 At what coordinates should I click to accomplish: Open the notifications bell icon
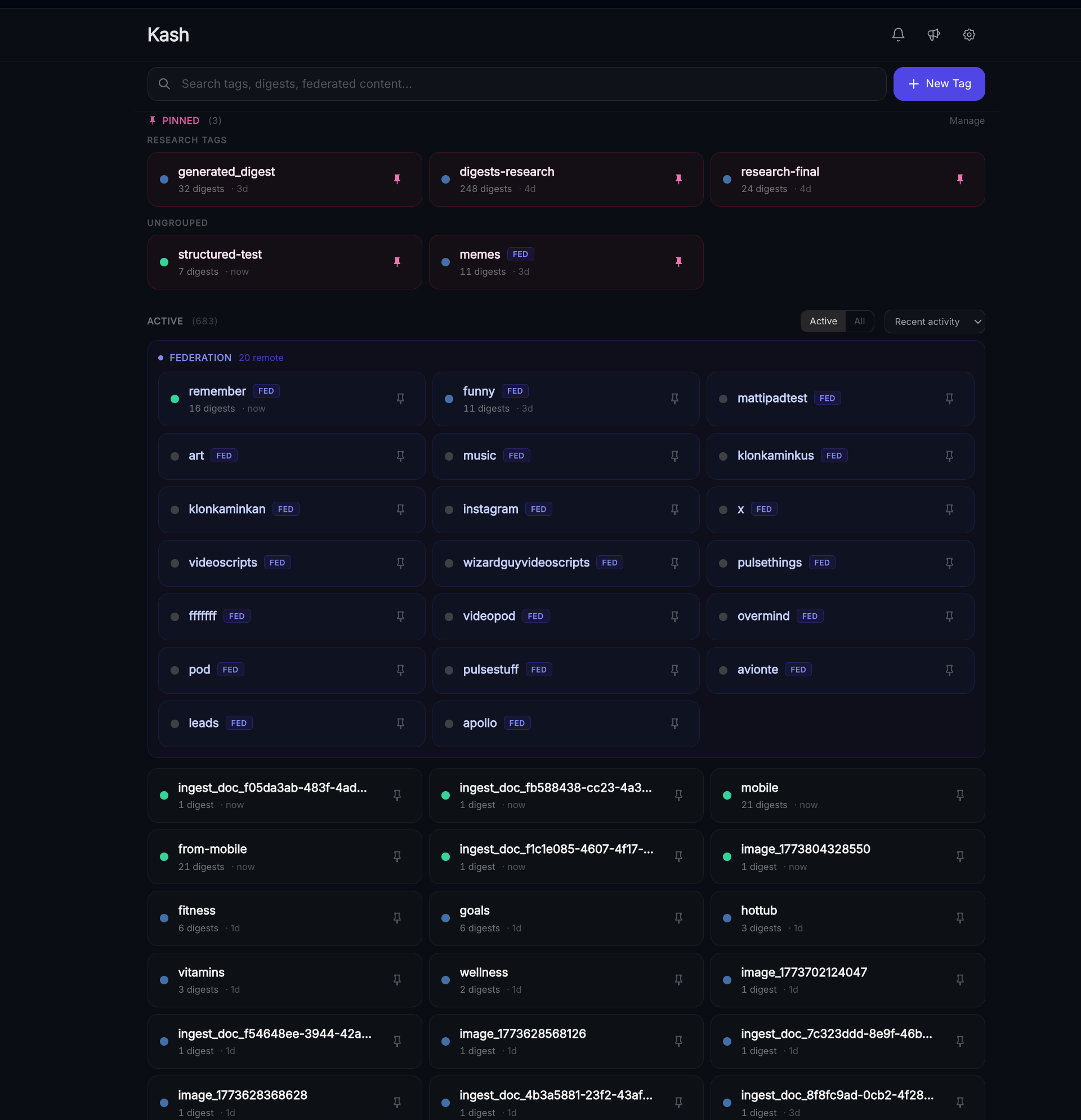click(897, 35)
